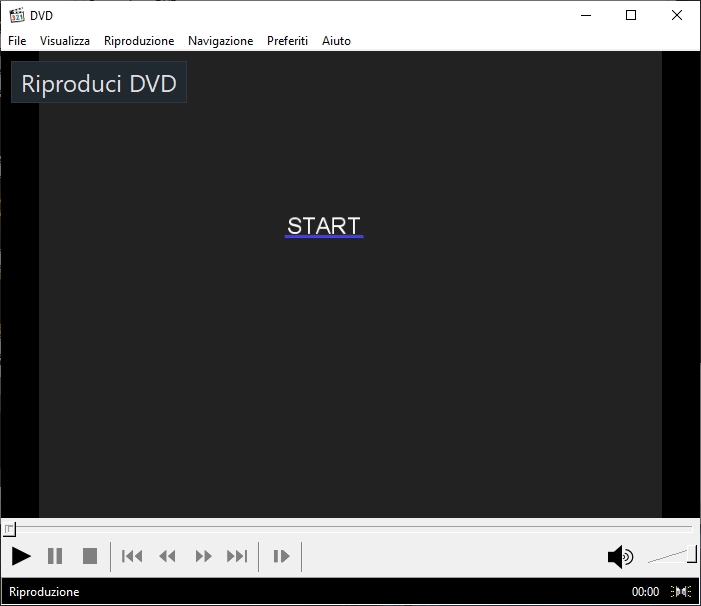Minimize the DVD window
The height and width of the screenshot is (606, 701).
tap(586, 15)
